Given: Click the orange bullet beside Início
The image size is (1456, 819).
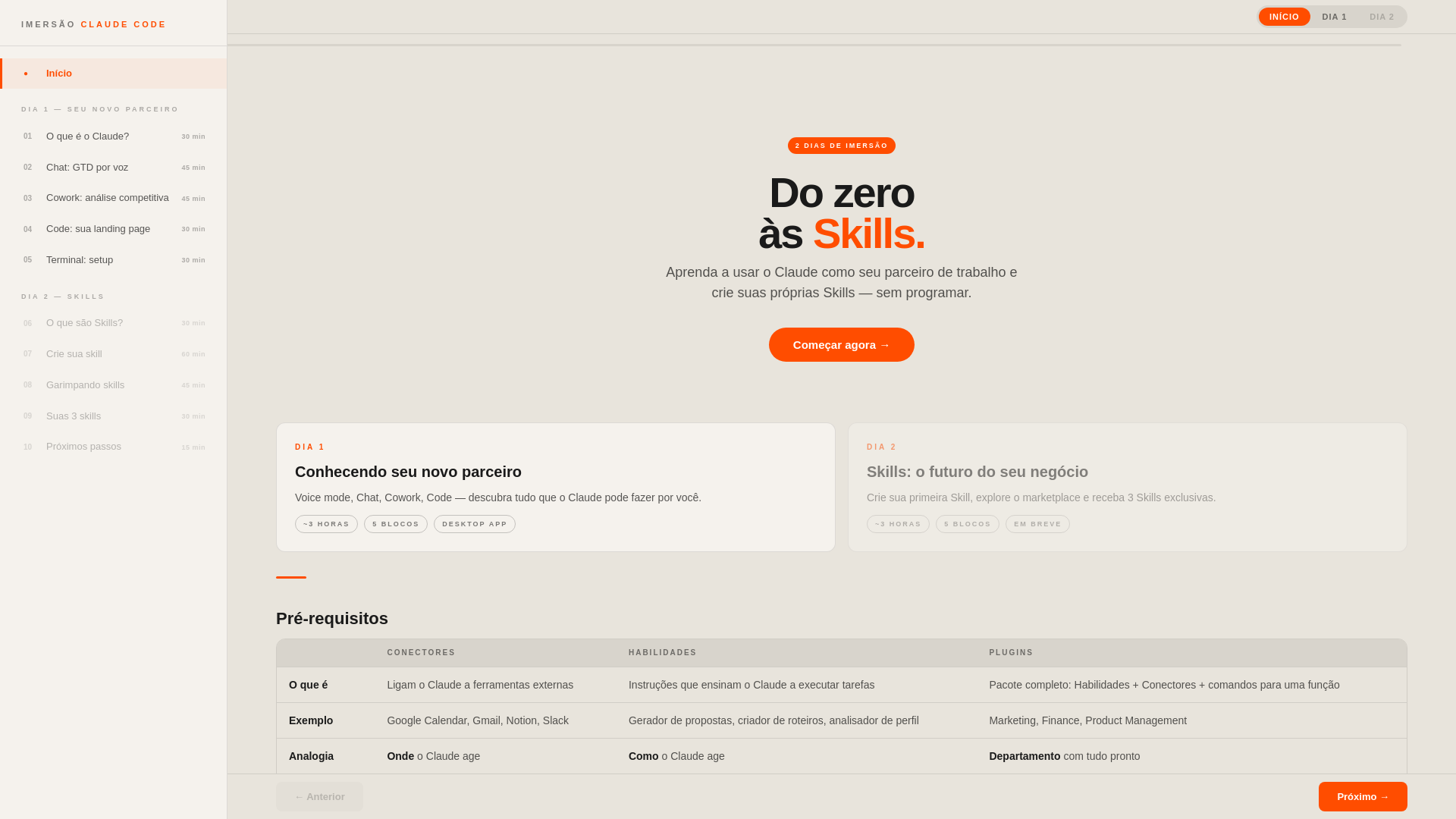Looking at the screenshot, I should 26,74.
